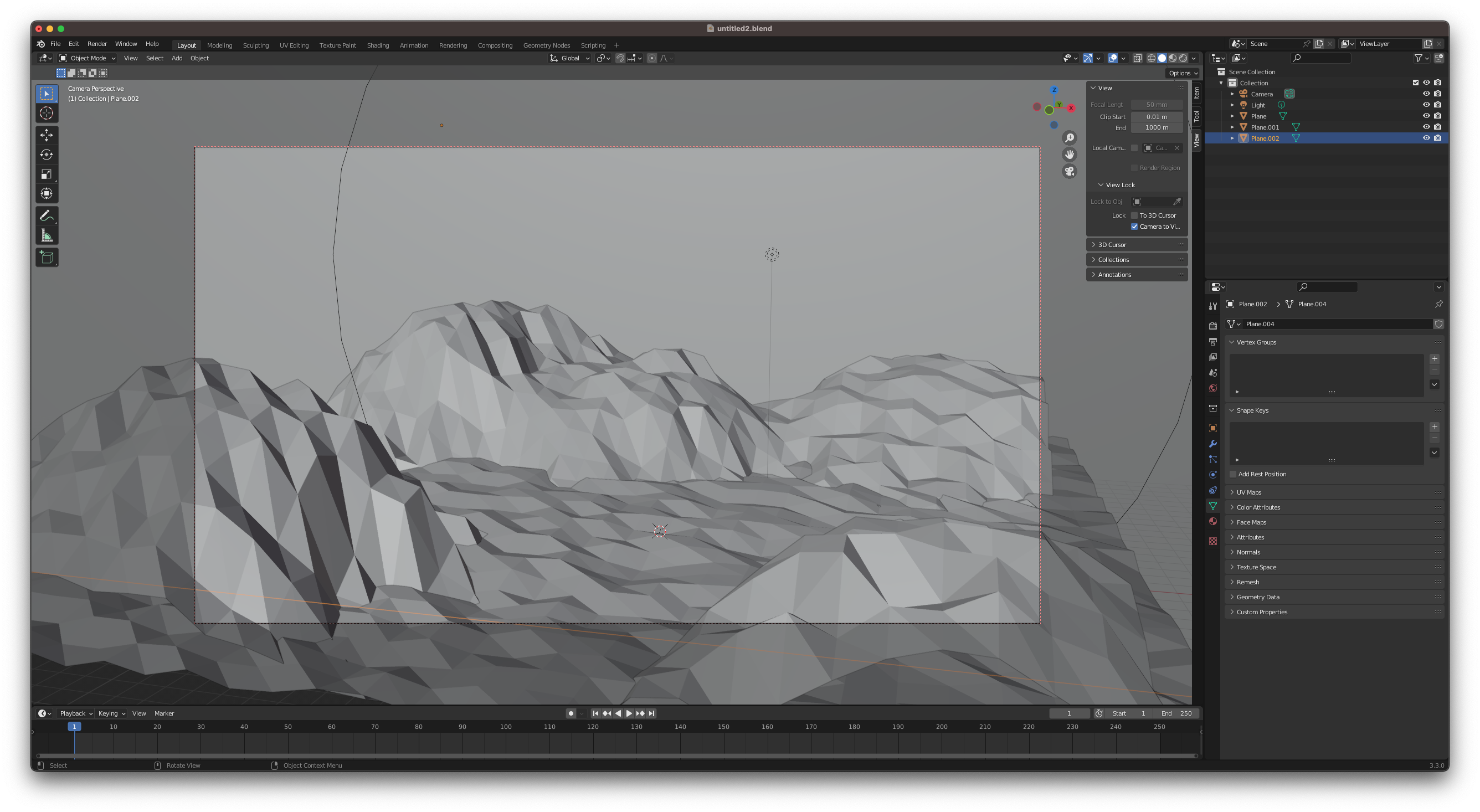Enable the To 3D Cursor lock checkbox

click(x=1134, y=215)
